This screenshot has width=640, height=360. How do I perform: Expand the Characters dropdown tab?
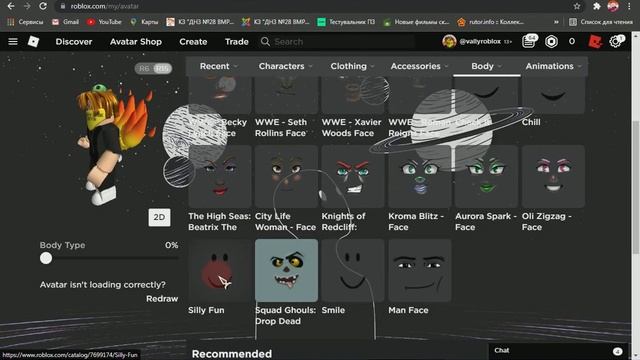pos(285,66)
